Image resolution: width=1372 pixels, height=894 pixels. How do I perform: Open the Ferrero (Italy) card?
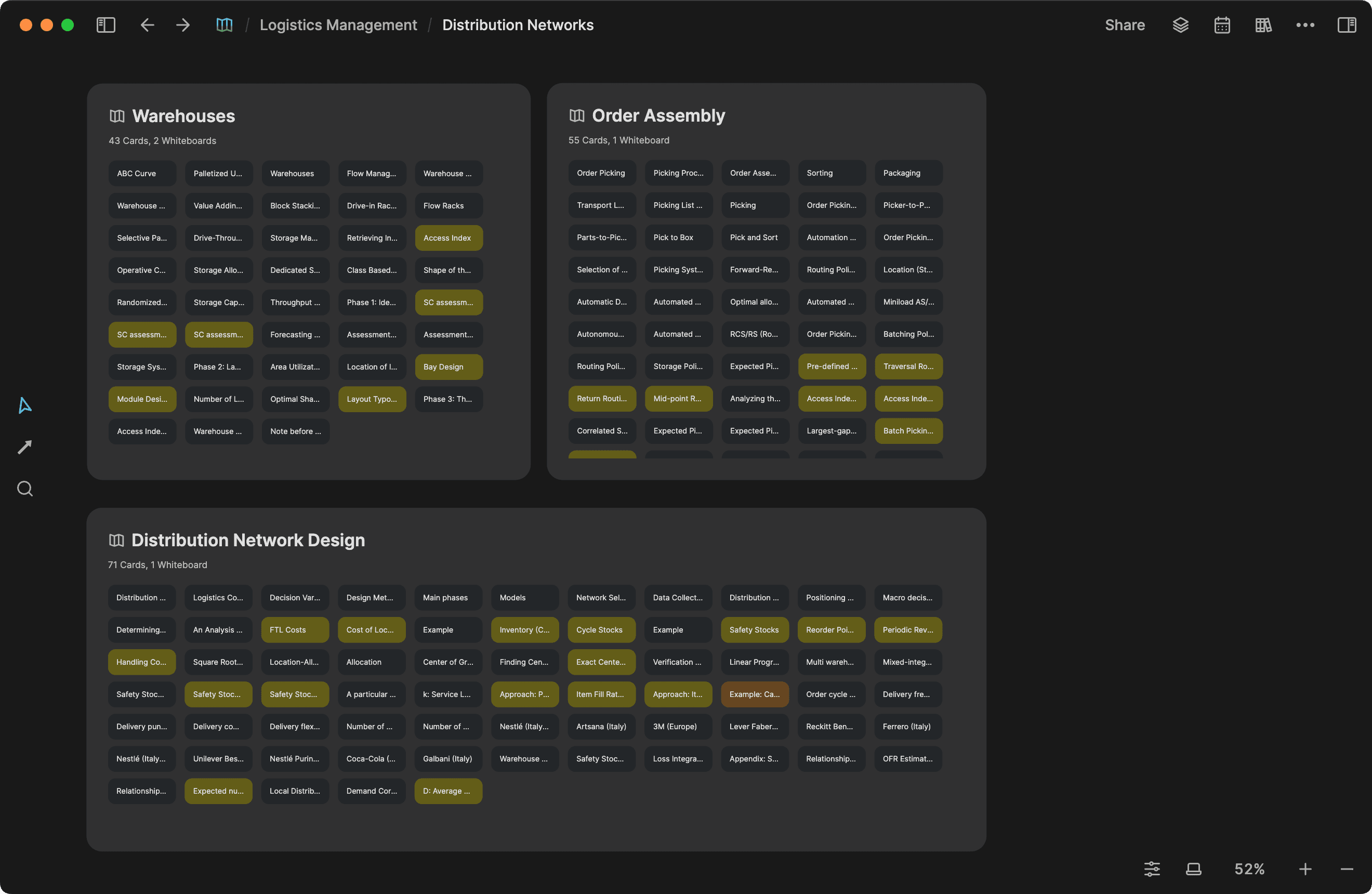point(908,727)
